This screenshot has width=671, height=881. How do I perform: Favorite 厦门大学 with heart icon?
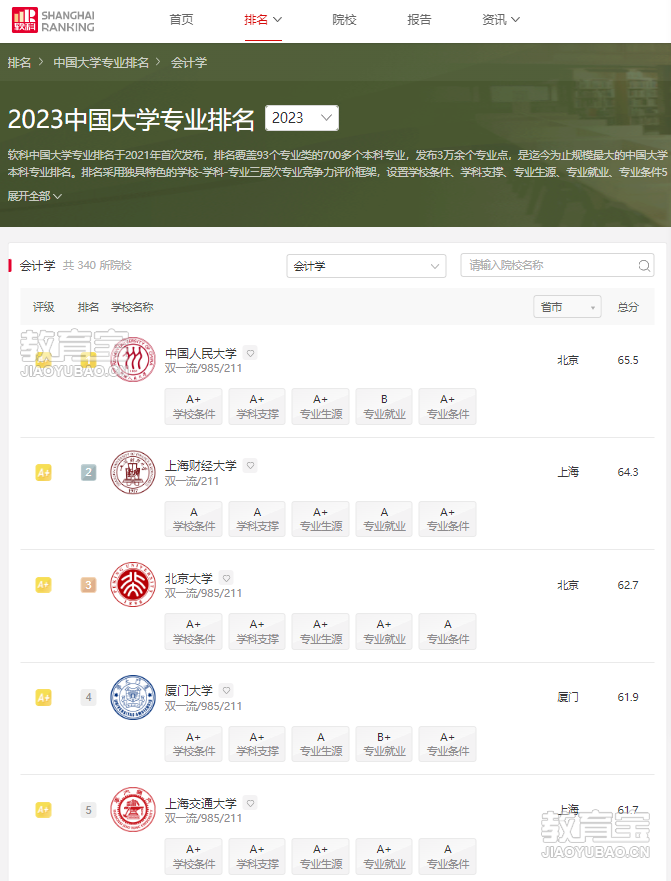point(226,691)
